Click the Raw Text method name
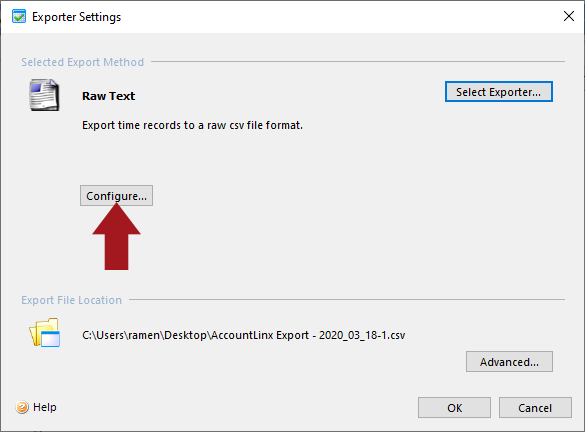The image size is (585, 432). [x=109, y=96]
